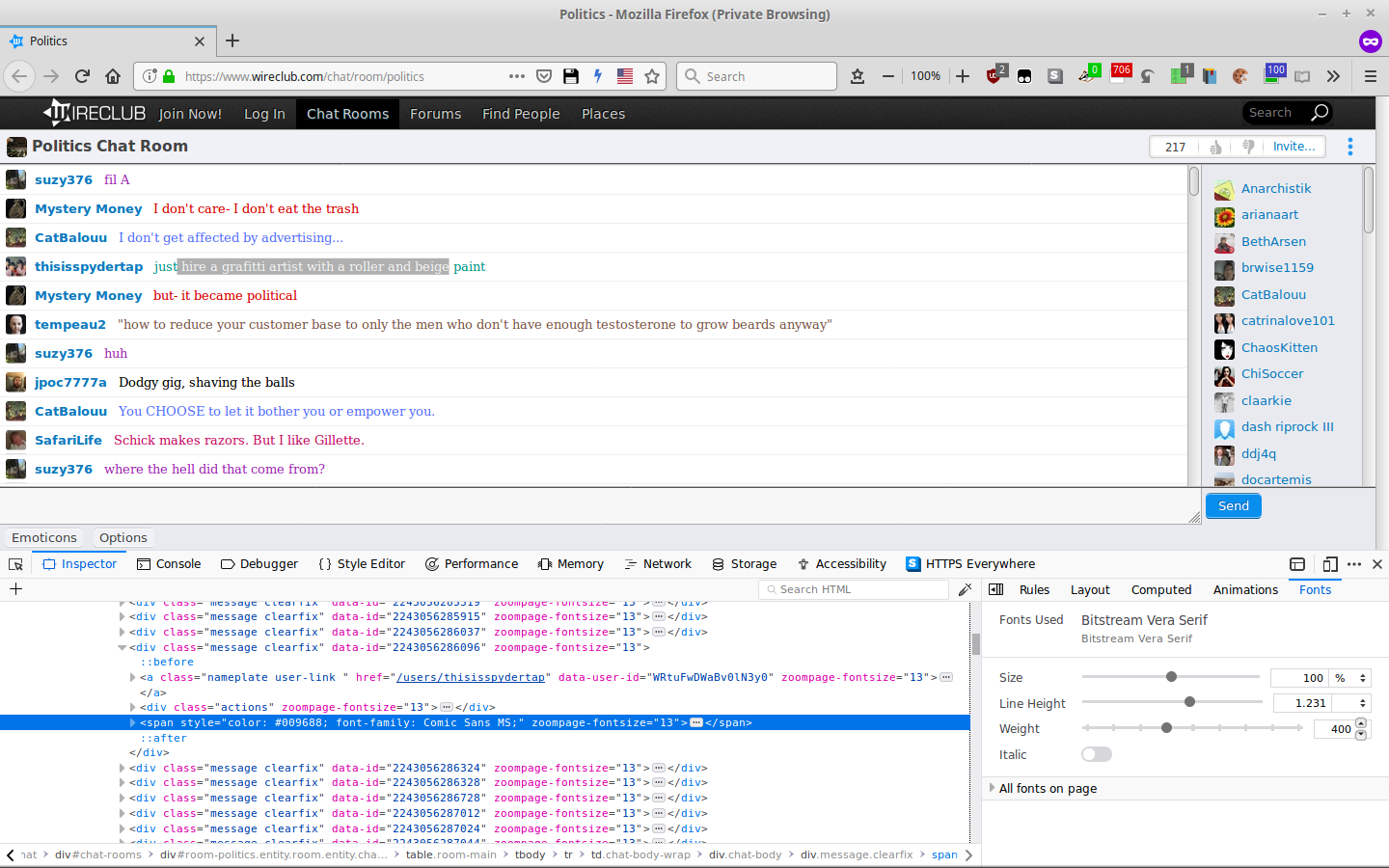
Task: Expand the div with data-id 2243056286324
Action: (x=123, y=768)
